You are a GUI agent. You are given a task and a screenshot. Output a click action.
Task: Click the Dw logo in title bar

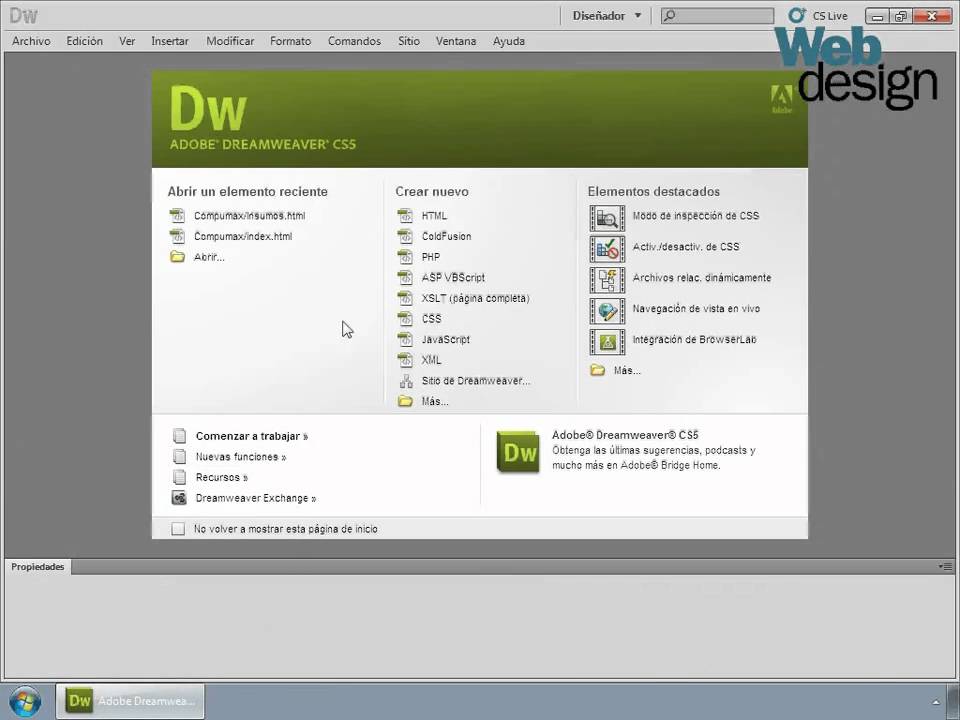[23, 15]
